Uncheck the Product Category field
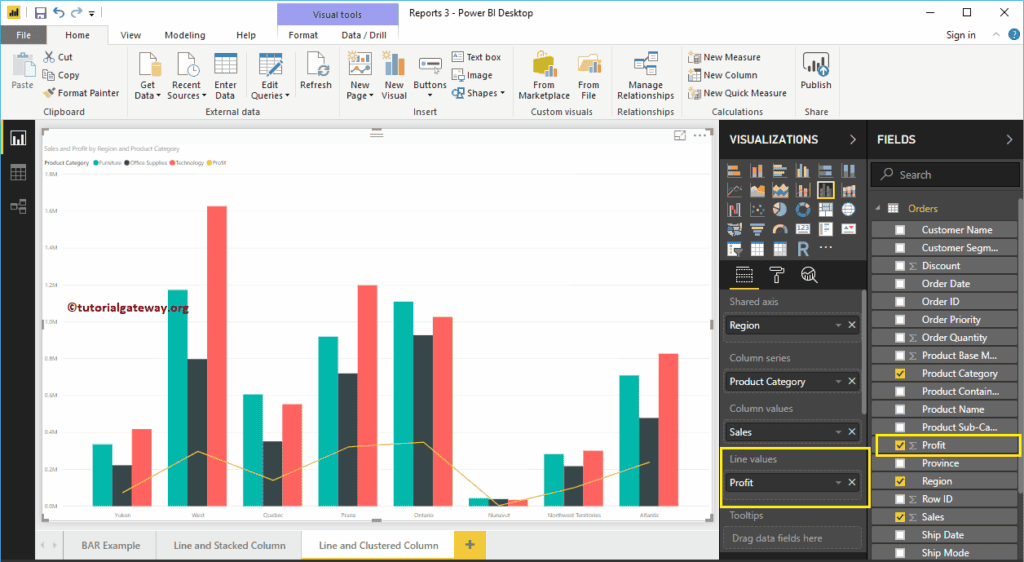This screenshot has width=1024, height=562. tap(900, 373)
